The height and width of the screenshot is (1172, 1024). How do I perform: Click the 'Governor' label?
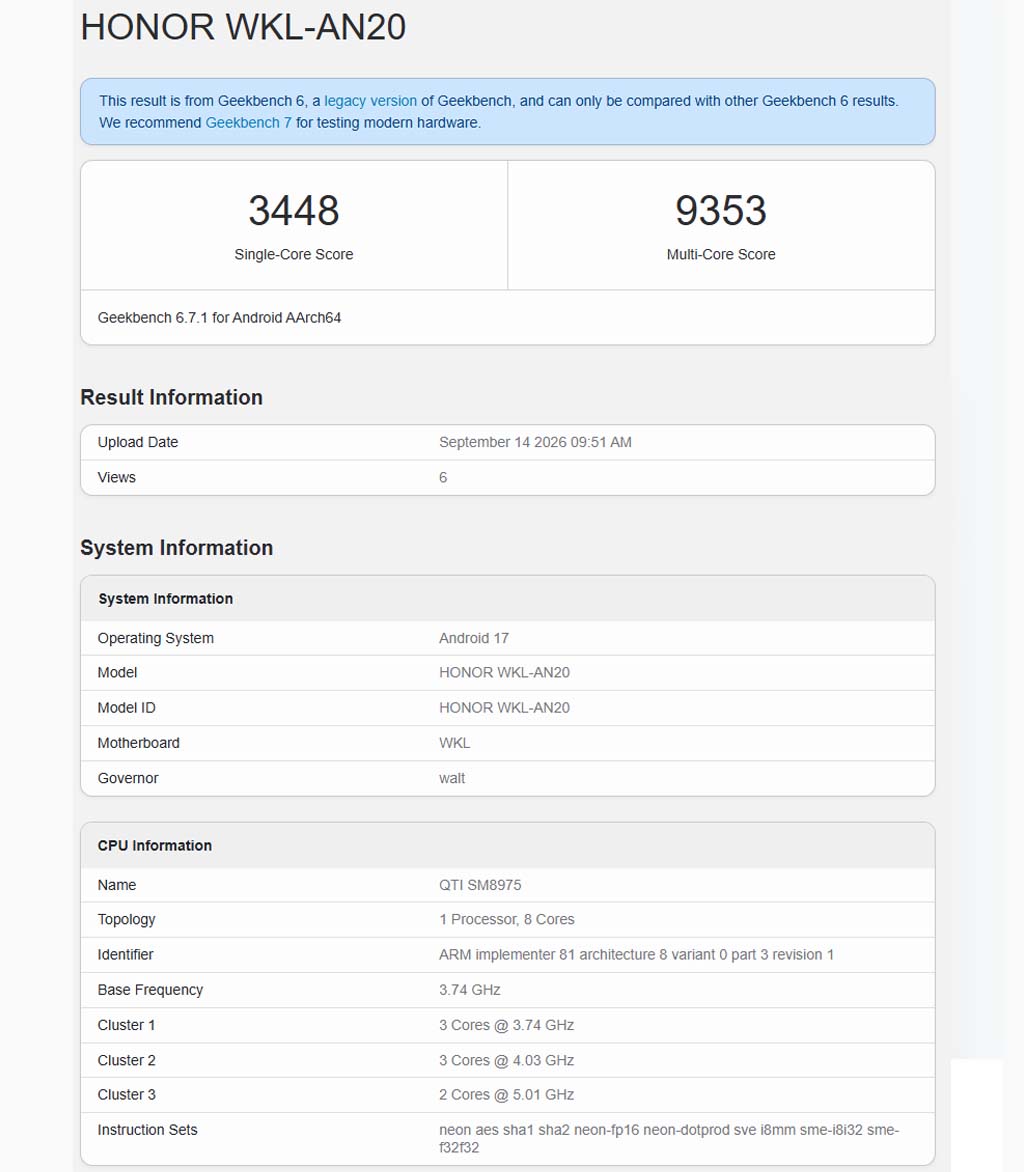pos(128,778)
